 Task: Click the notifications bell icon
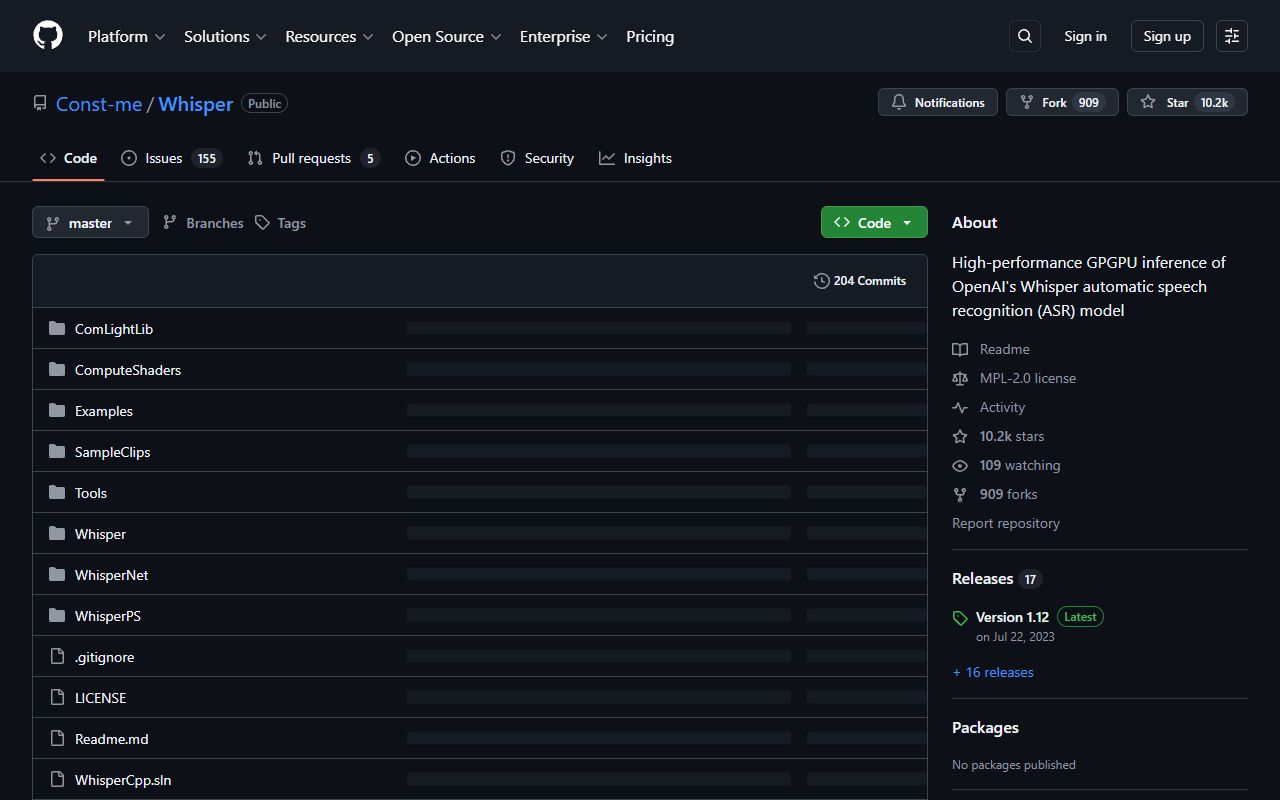point(898,102)
